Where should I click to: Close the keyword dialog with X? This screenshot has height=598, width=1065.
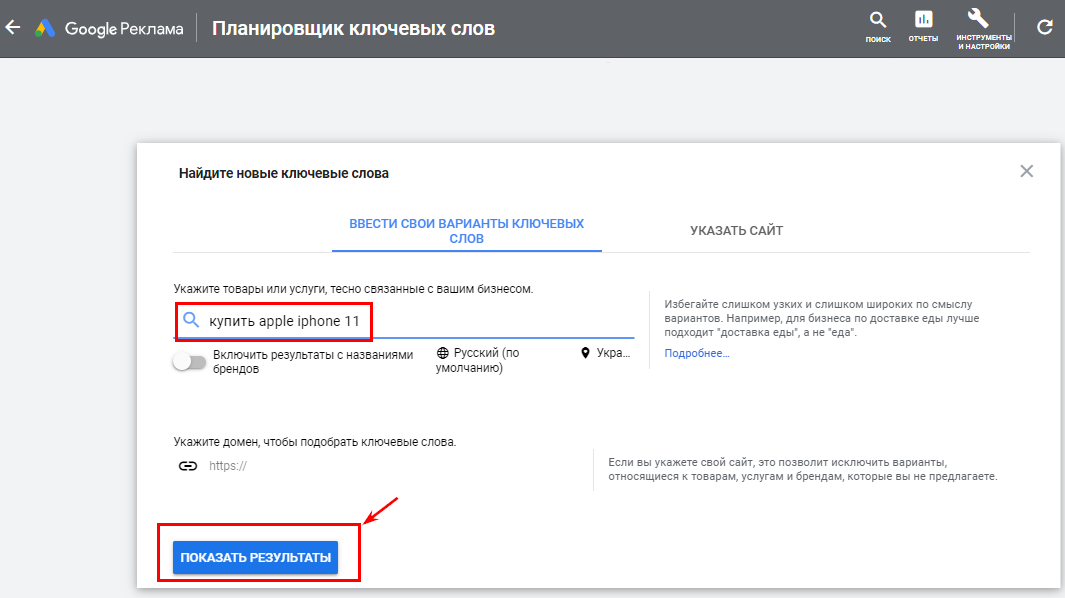pos(1026,171)
